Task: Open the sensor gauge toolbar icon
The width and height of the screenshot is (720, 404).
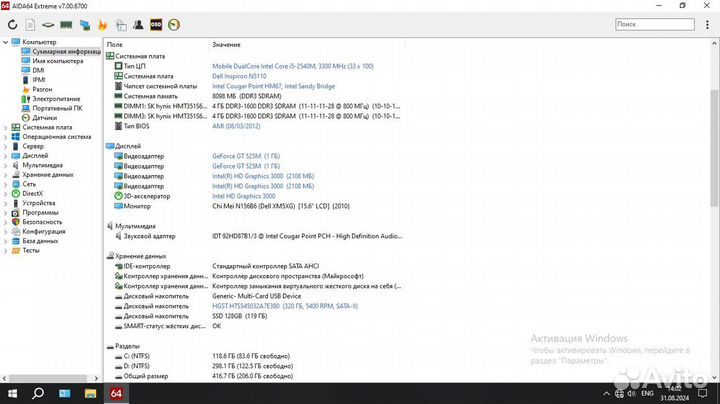Action: pos(174,25)
